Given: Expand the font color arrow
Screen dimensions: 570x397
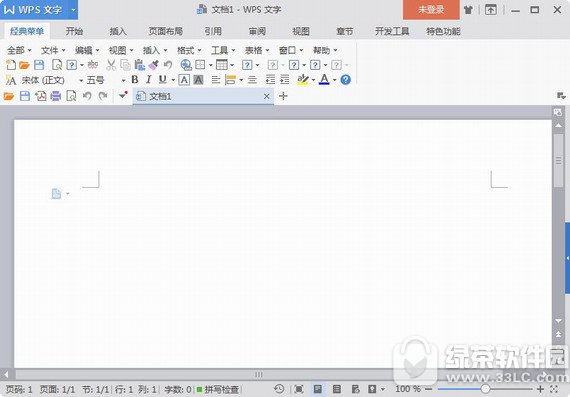Looking at the screenshot, I should point(334,80).
